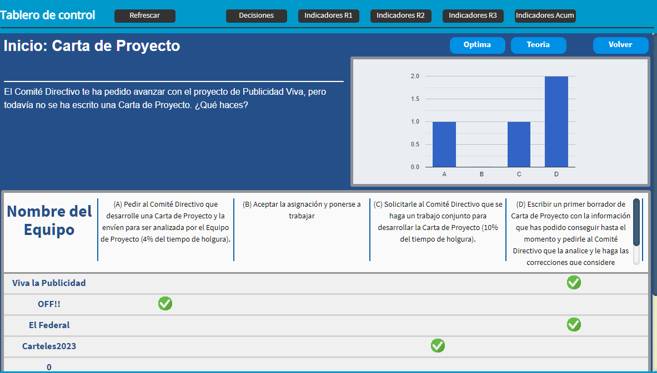Open the Decisiones tab
This screenshot has height=373, width=657.
click(x=256, y=16)
